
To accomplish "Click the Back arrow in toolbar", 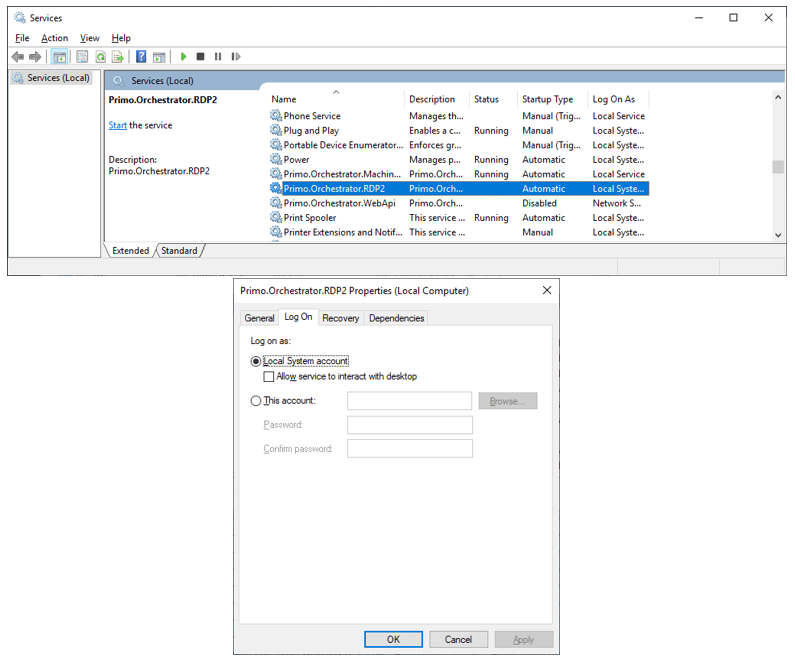I will tap(18, 57).
